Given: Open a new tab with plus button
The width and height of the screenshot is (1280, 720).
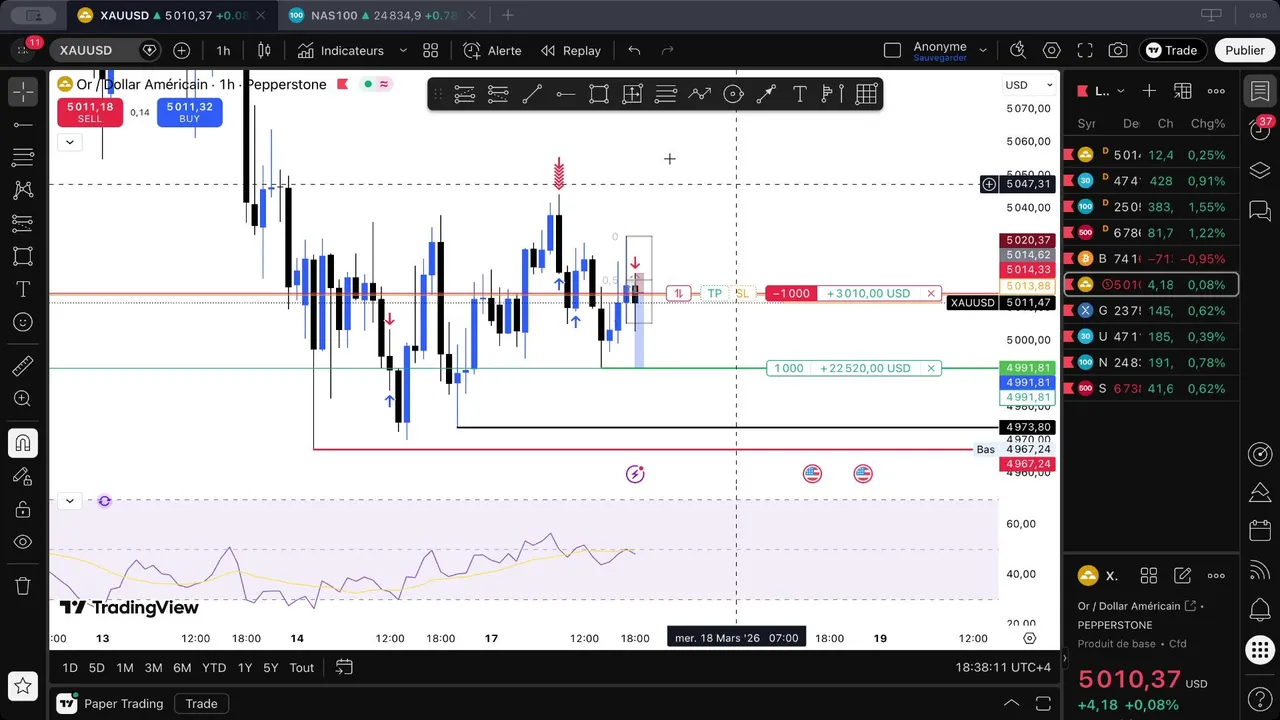Looking at the screenshot, I should click(508, 15).
